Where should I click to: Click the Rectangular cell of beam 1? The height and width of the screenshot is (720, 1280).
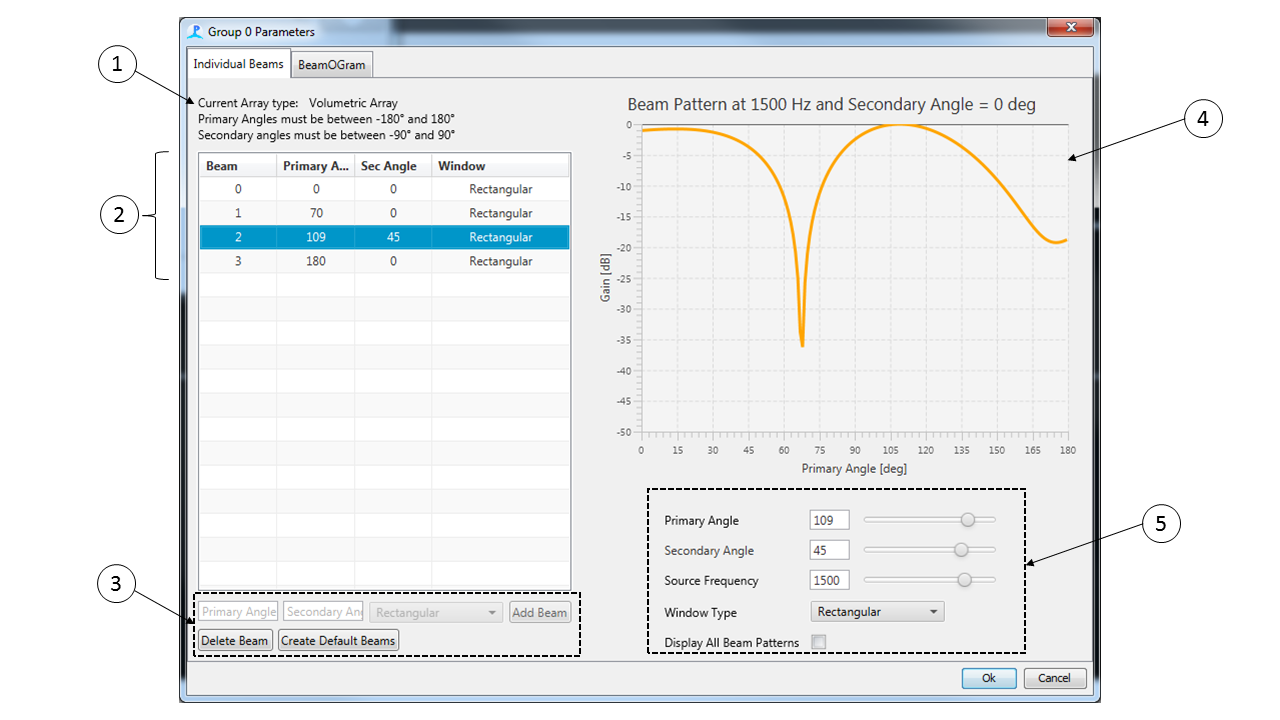tap(500, 213)
